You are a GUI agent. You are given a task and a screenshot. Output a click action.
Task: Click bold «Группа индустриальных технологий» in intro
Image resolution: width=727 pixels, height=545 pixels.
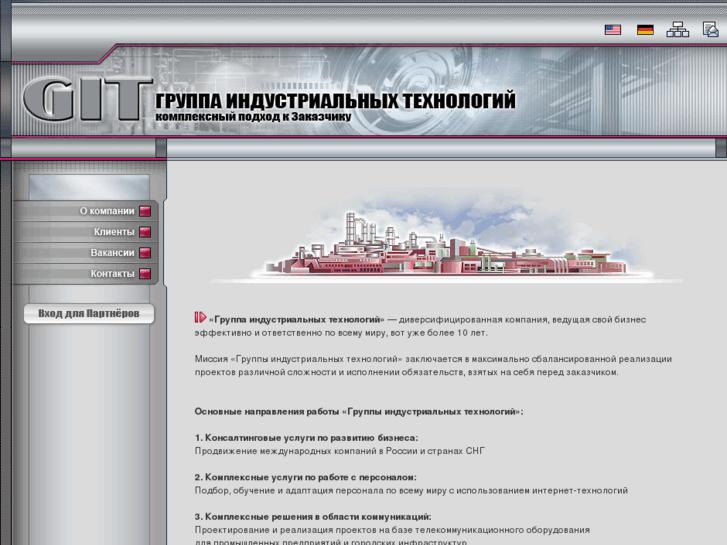coord(297,320)
